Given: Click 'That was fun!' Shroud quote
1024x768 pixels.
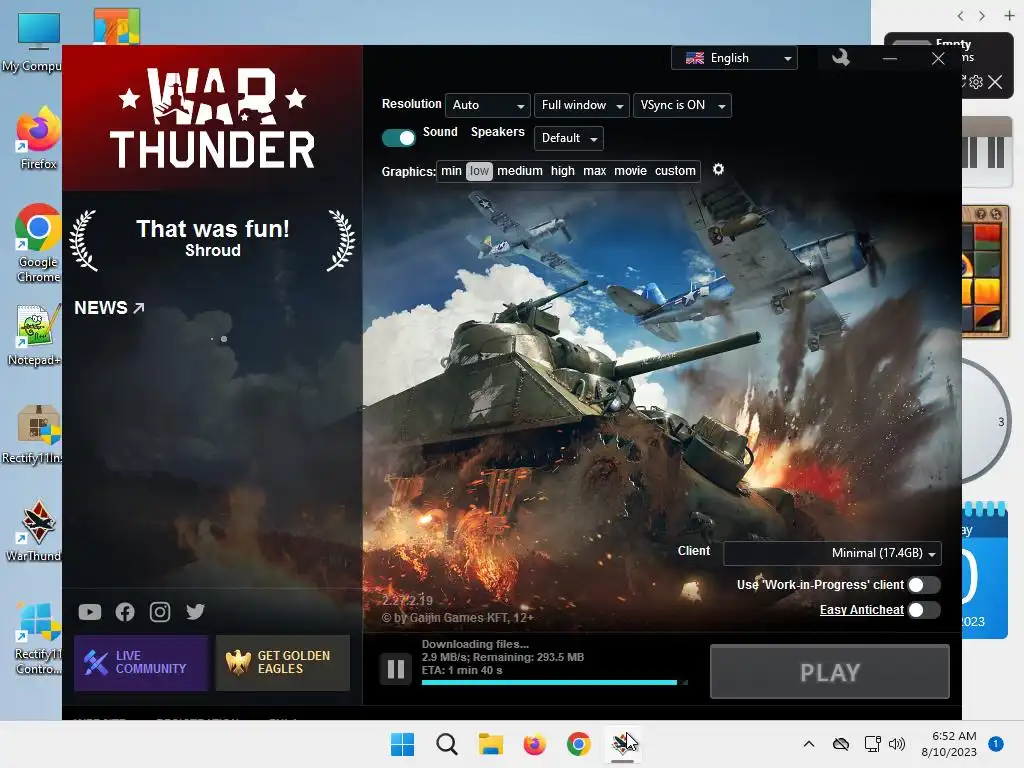Looking at the screenshot, I should click(x=212, y=238).
